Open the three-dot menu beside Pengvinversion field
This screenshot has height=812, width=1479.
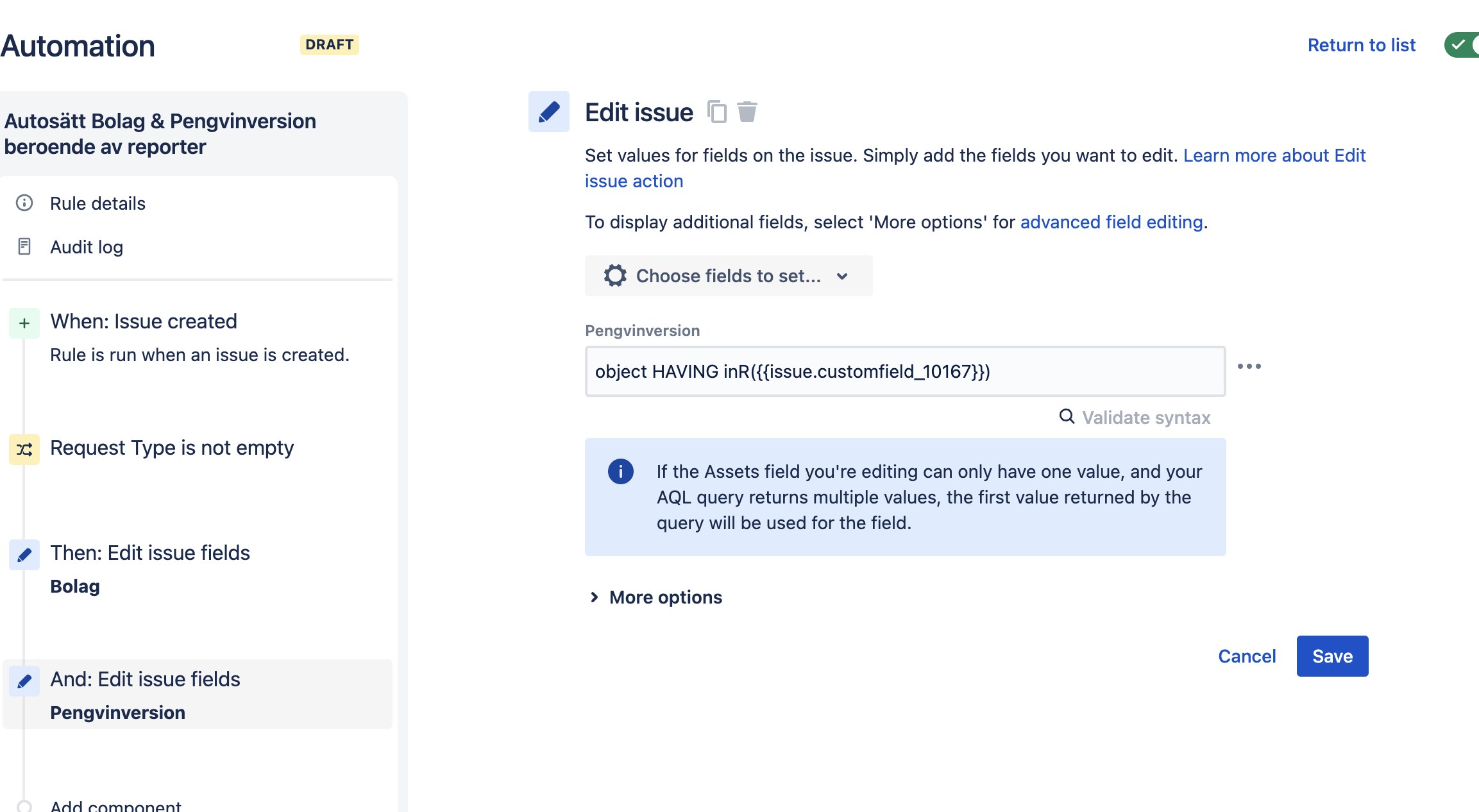1249,366
